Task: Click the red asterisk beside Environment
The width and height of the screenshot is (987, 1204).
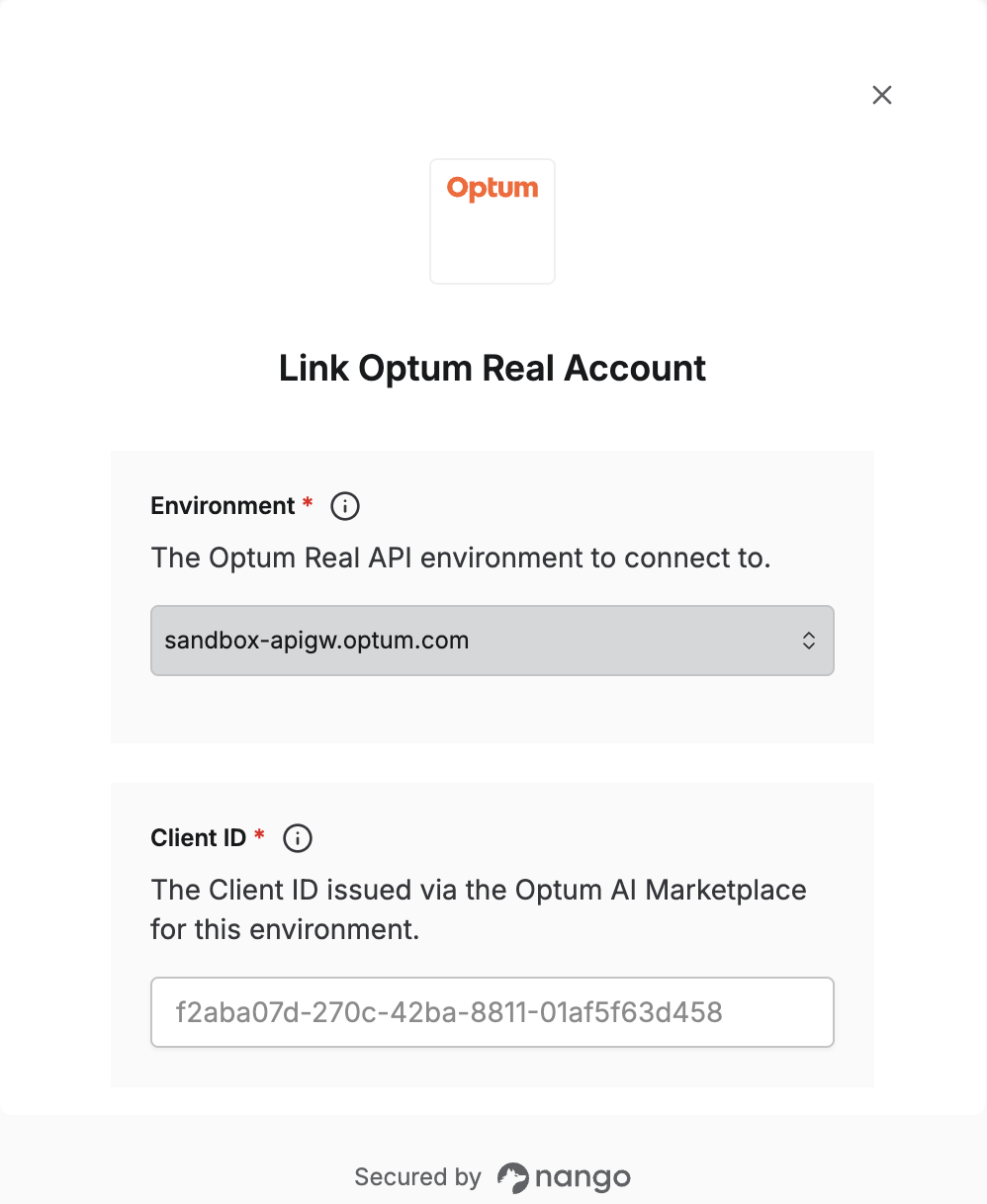Action: tap(308, 504)
